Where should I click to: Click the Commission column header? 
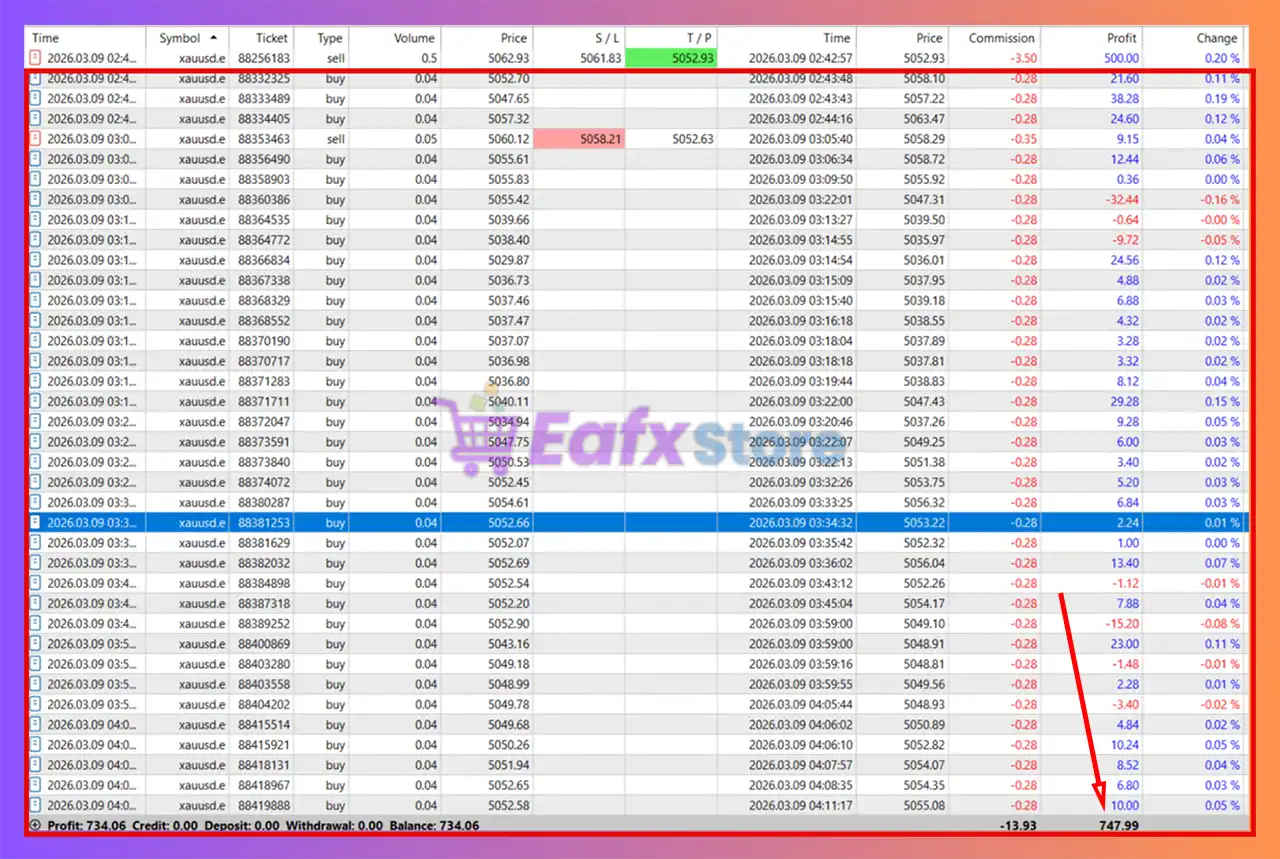[x=1001, y=38]
